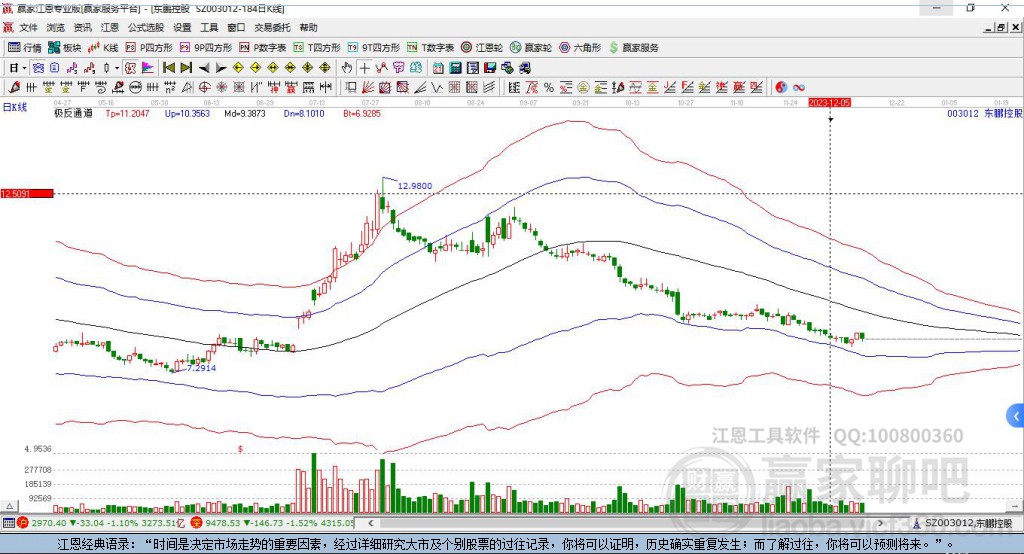Jump to the first bar icon
Image resolution: width=1024 pixels, height=554 pixels.
click(x=168, y=68)
